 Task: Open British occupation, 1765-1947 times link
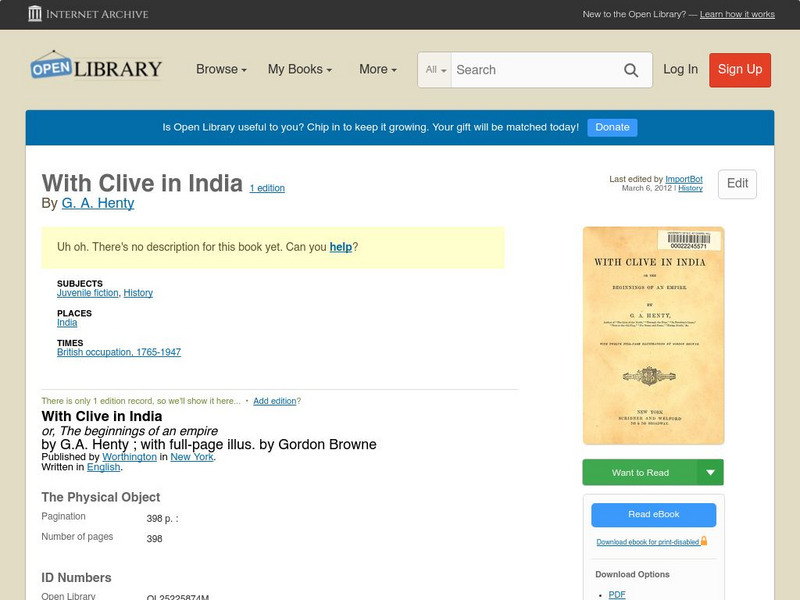pos(119,352)
